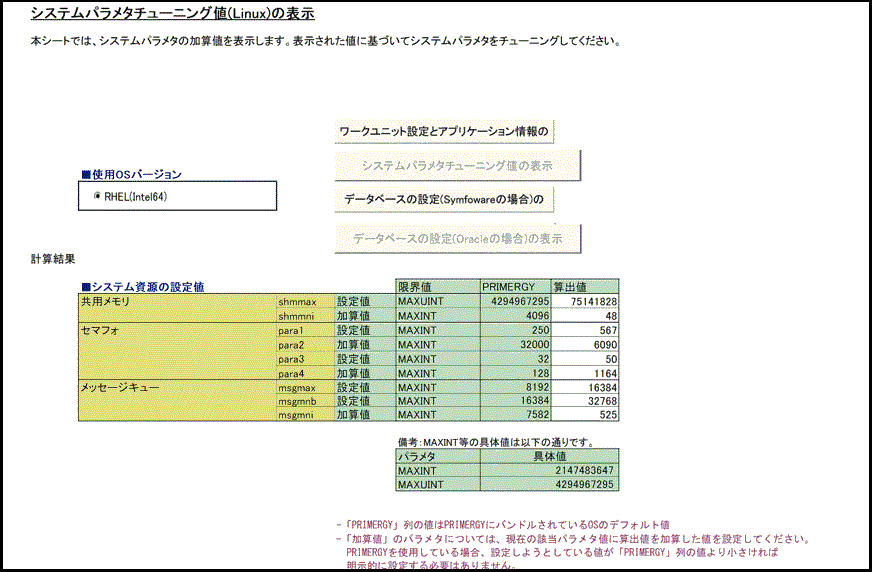
Task: Click the para4 semaphore cell
Action: click(x=305, y=373)
